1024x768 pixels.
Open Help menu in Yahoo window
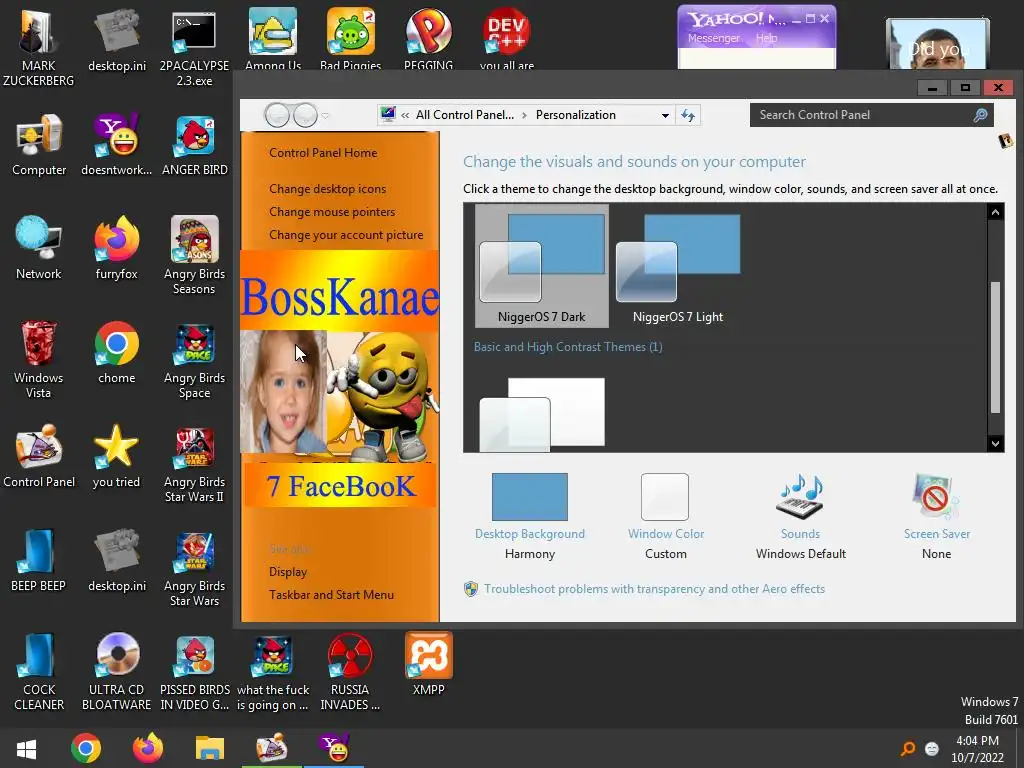pos(767,38)
